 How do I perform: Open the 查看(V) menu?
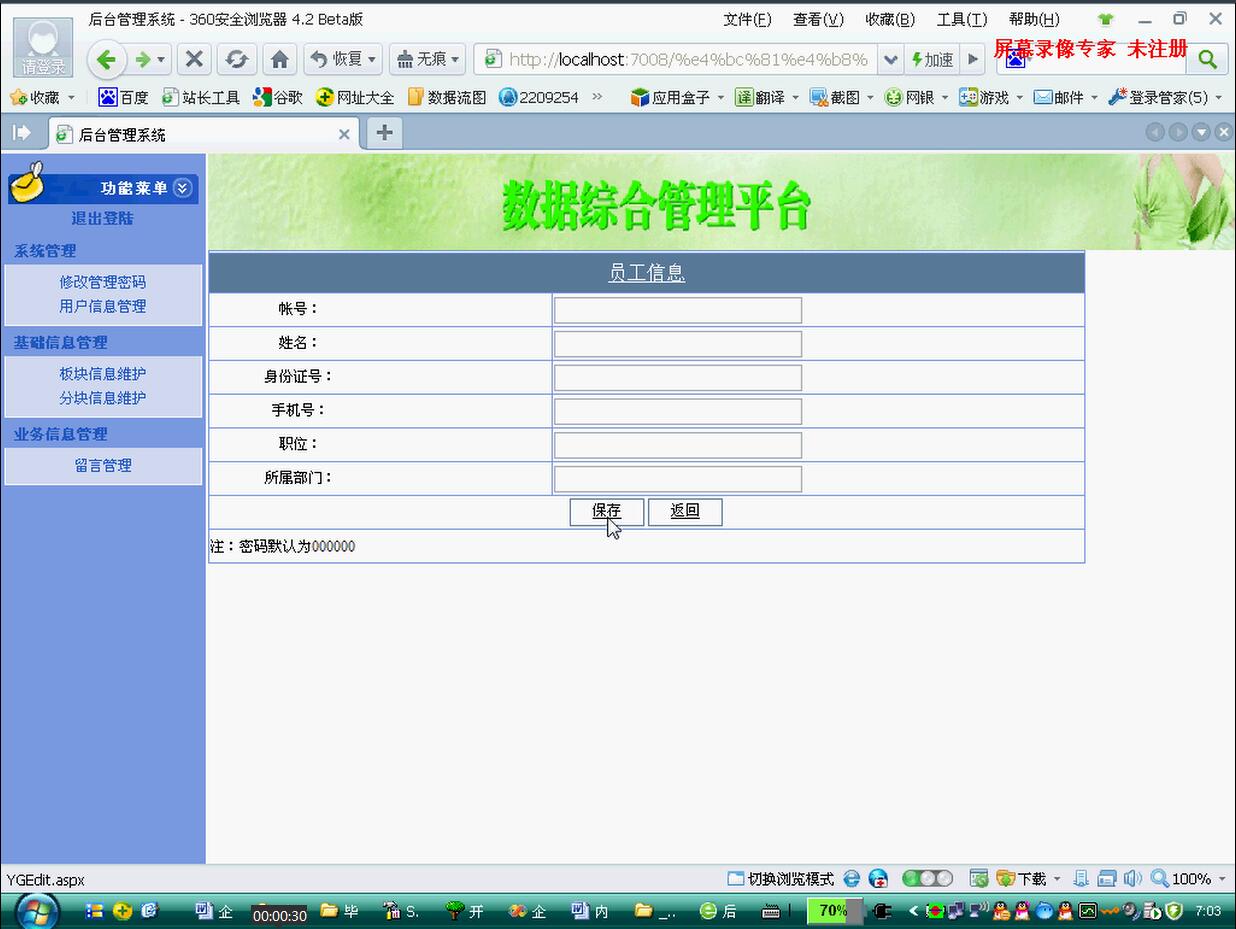click(x=819, y=19)
